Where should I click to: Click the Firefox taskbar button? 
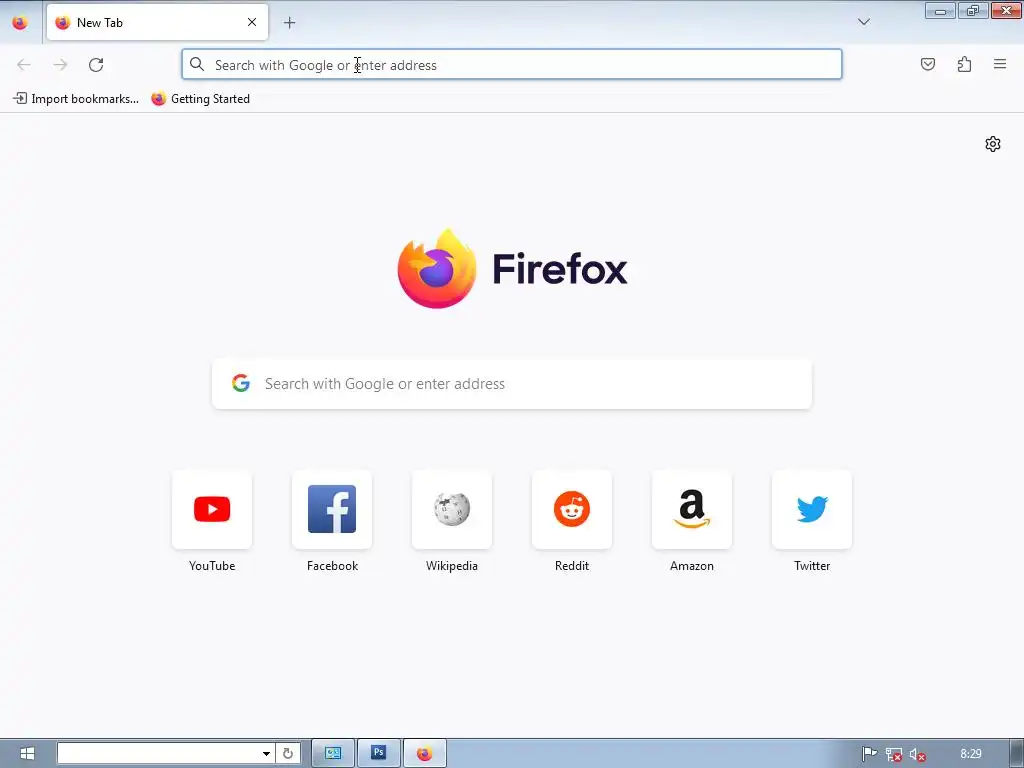(x=424, y=754)
